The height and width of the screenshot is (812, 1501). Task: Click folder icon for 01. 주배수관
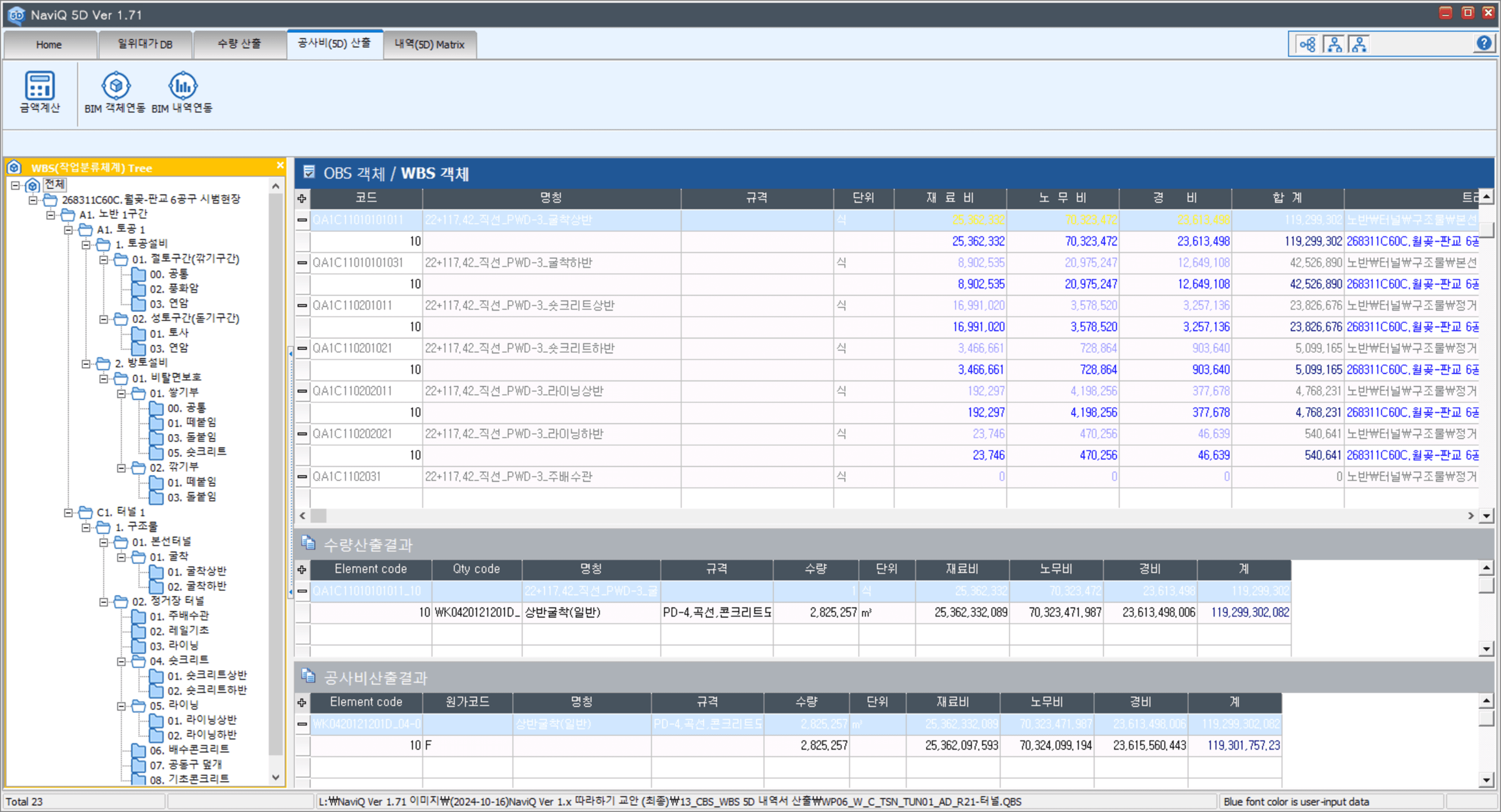139,616
